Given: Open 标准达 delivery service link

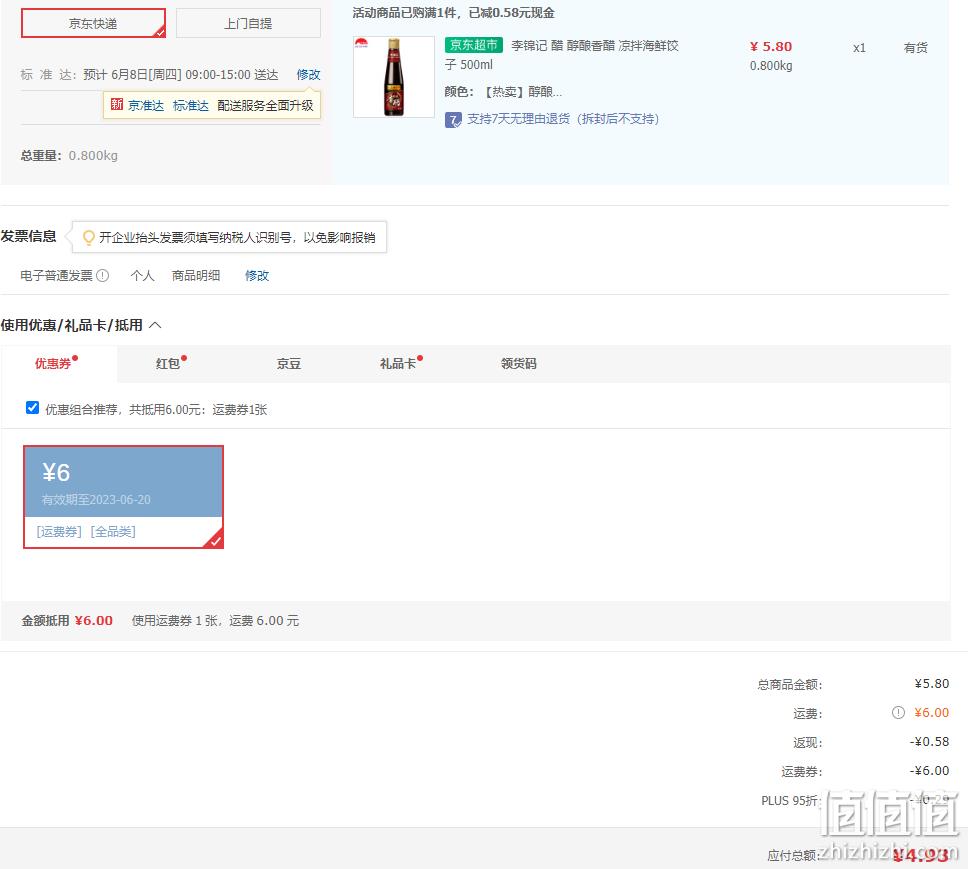Looking at the screenshot, I should point(191,106).
